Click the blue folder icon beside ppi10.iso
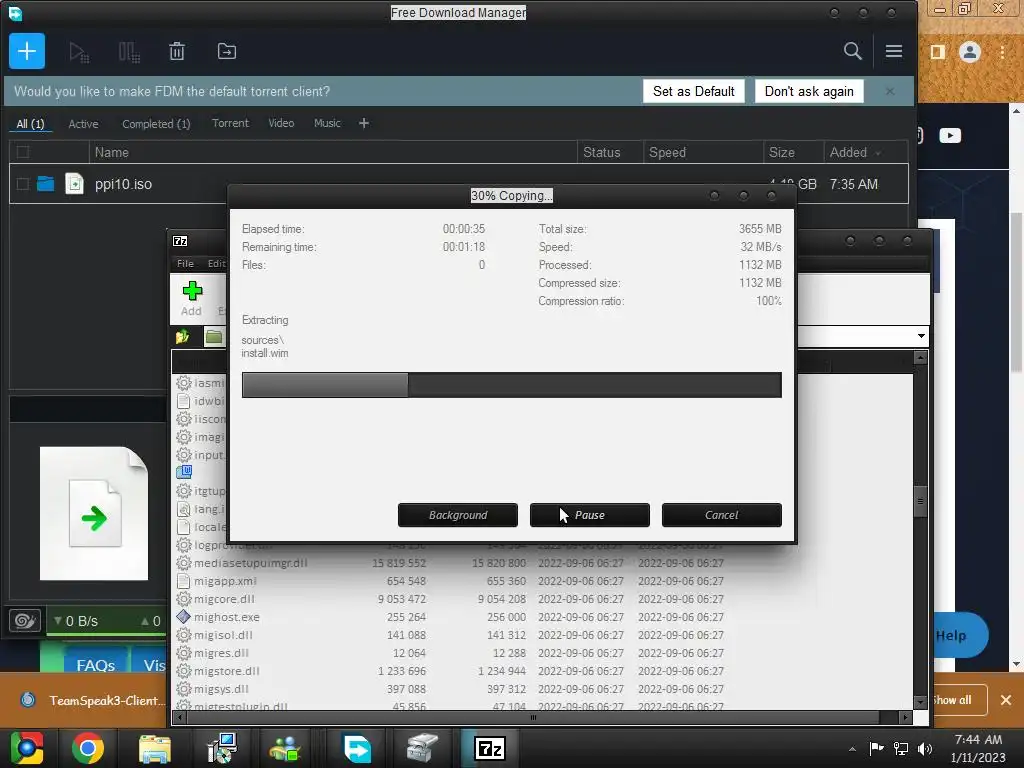Image resolution: width=1024 pixels, height=768 pixels. [45, 184]
